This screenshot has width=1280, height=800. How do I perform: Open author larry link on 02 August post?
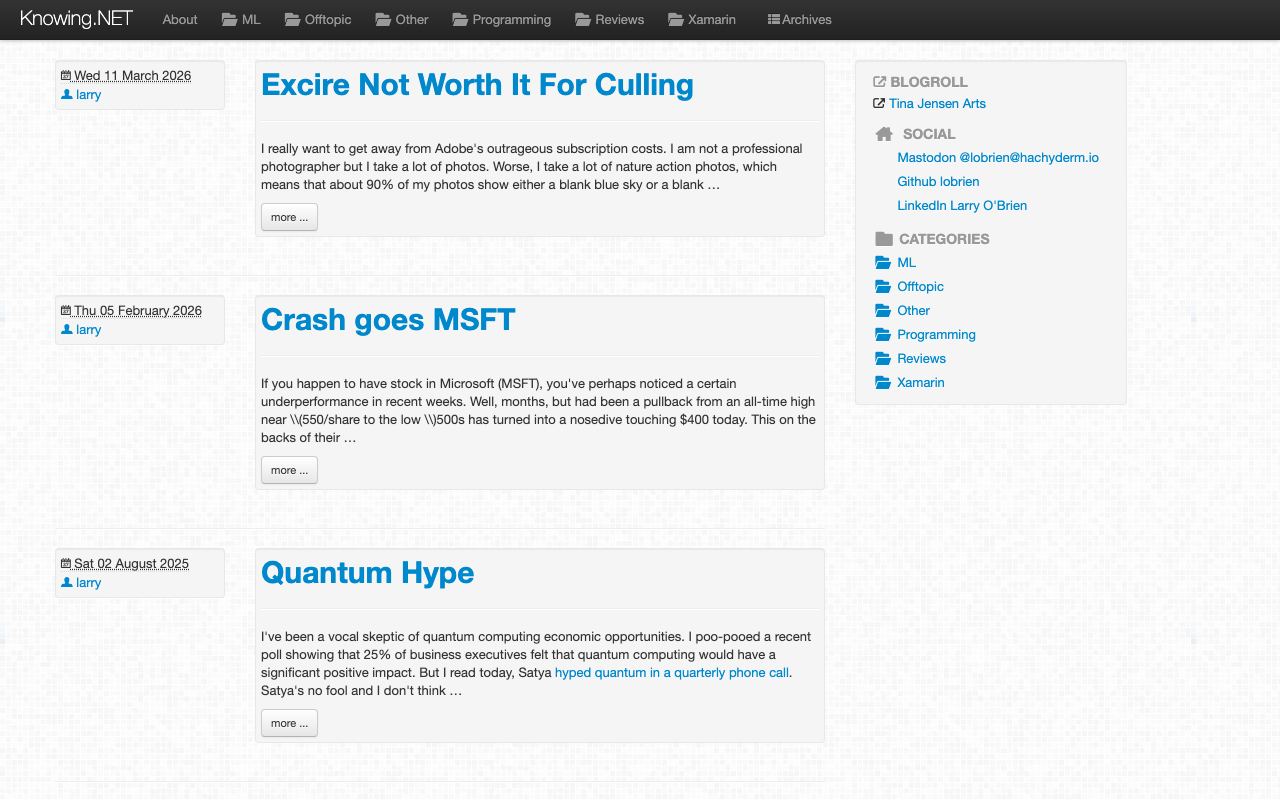coord(88,582)
